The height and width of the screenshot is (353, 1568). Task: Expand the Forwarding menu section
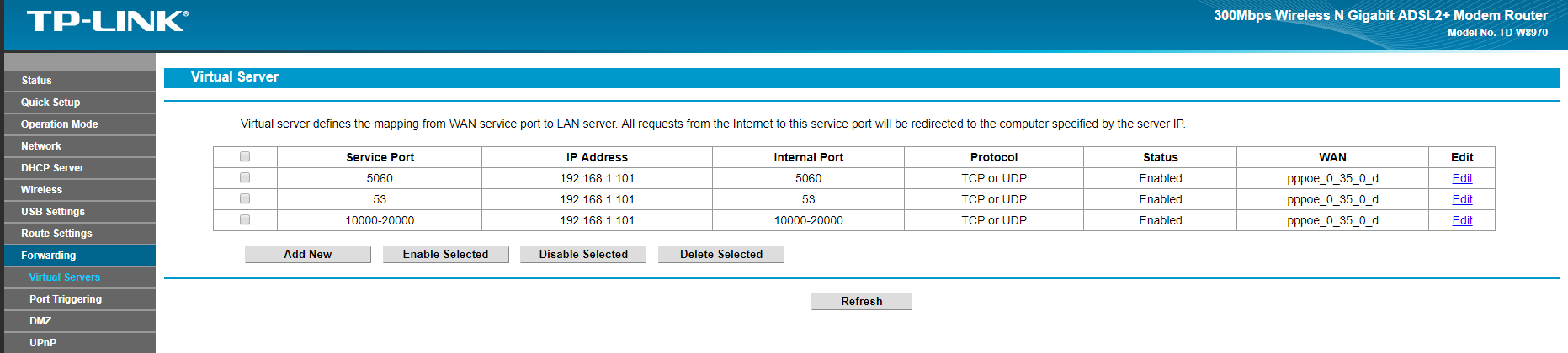pos(80,256)
